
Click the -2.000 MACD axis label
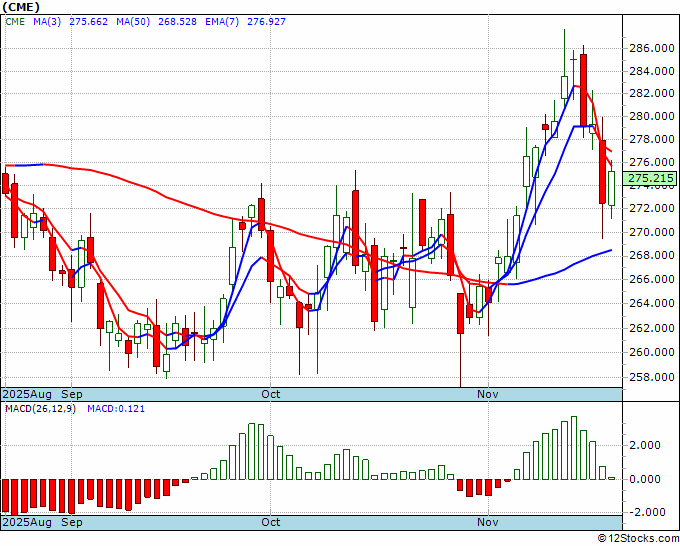[645, 512]
